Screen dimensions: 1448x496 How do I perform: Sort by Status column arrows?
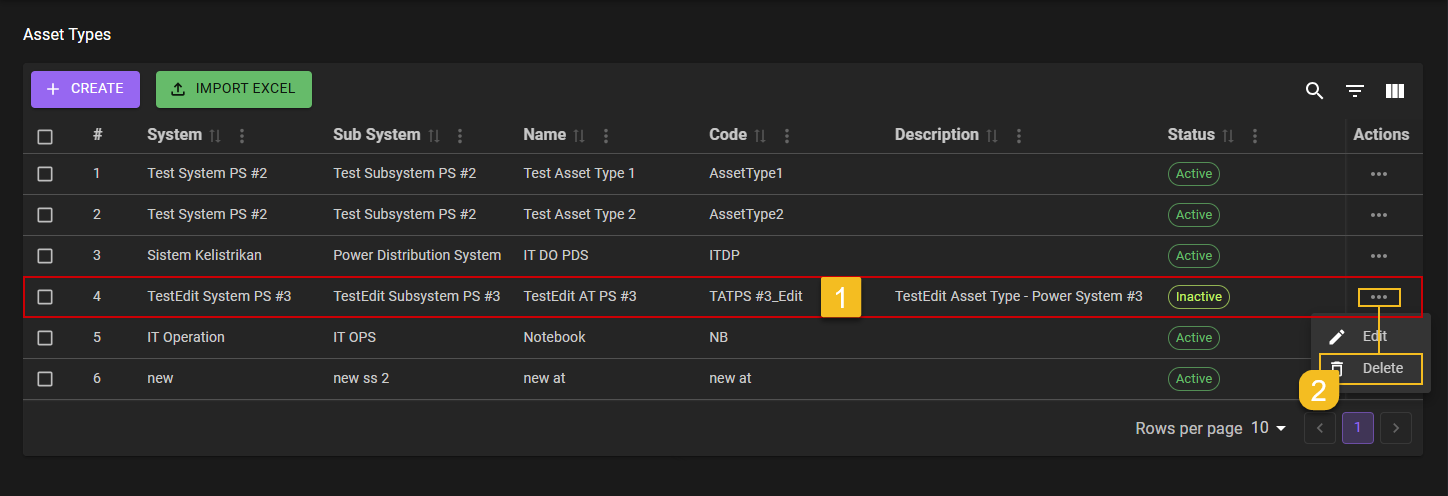click(x=1228, y=135)
